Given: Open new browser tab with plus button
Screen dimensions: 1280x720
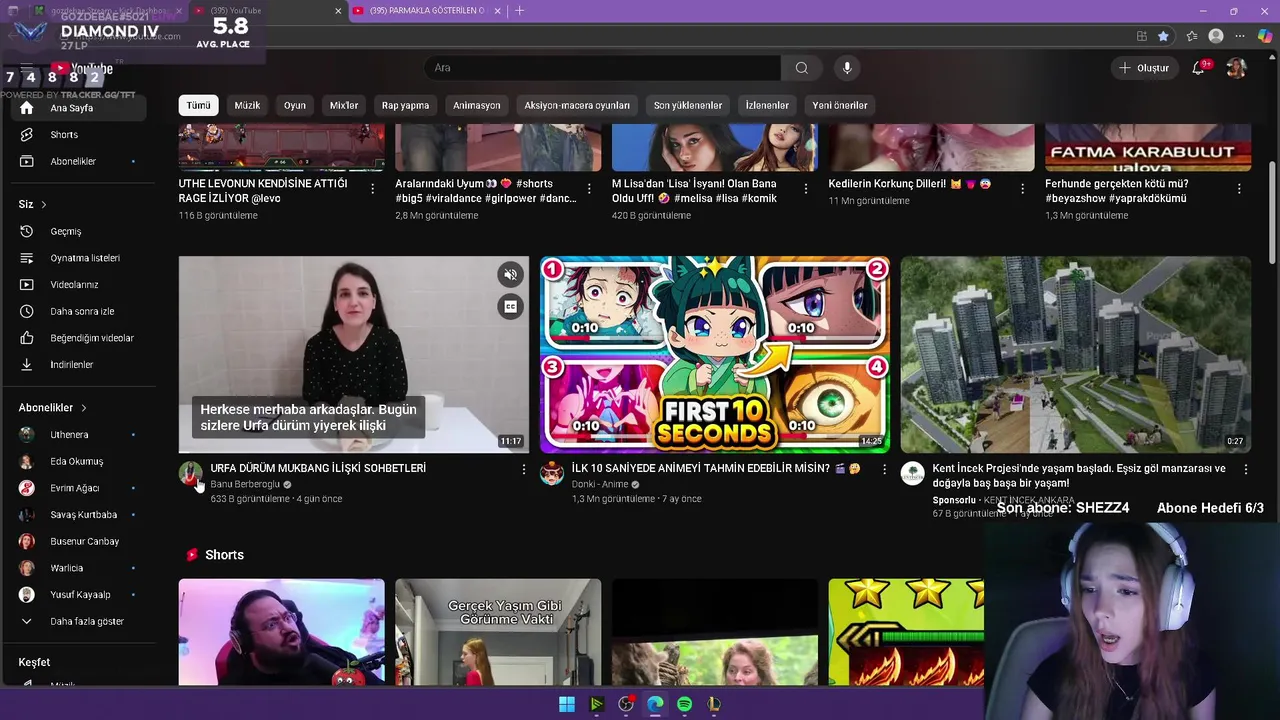Looking at the screenshot, I should click(519, 11).
